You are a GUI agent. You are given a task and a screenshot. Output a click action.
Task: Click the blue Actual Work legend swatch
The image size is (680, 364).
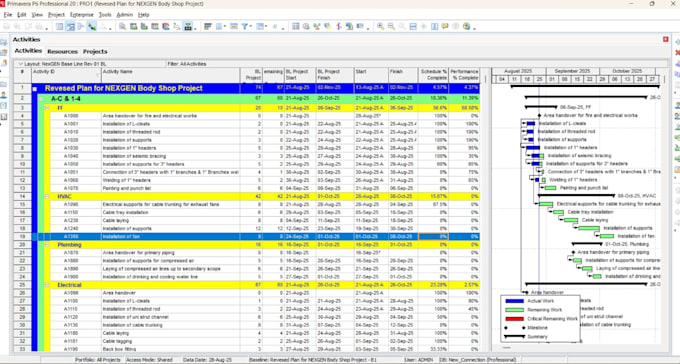point(515,301)
